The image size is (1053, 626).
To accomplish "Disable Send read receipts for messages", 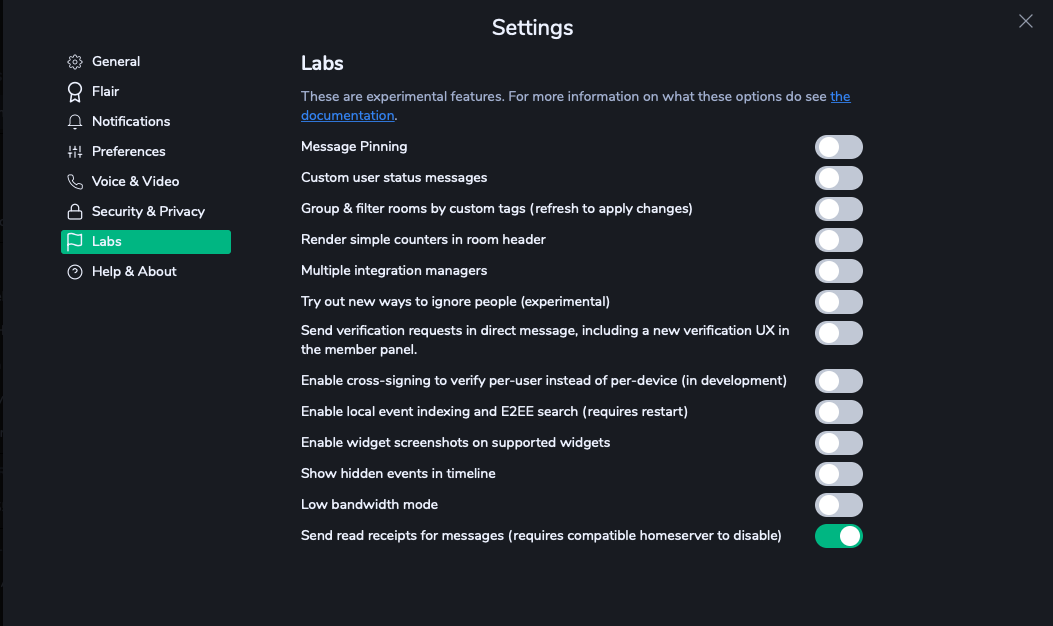I will (x=838, y=537).
